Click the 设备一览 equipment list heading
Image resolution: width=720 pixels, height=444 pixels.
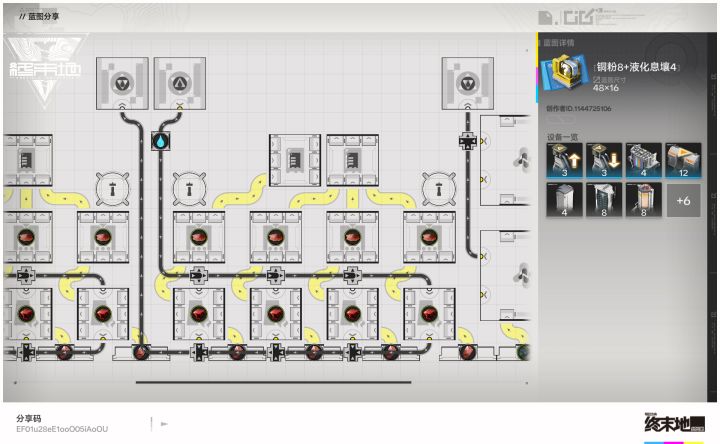pyautogui.click(x=562, y=137)
